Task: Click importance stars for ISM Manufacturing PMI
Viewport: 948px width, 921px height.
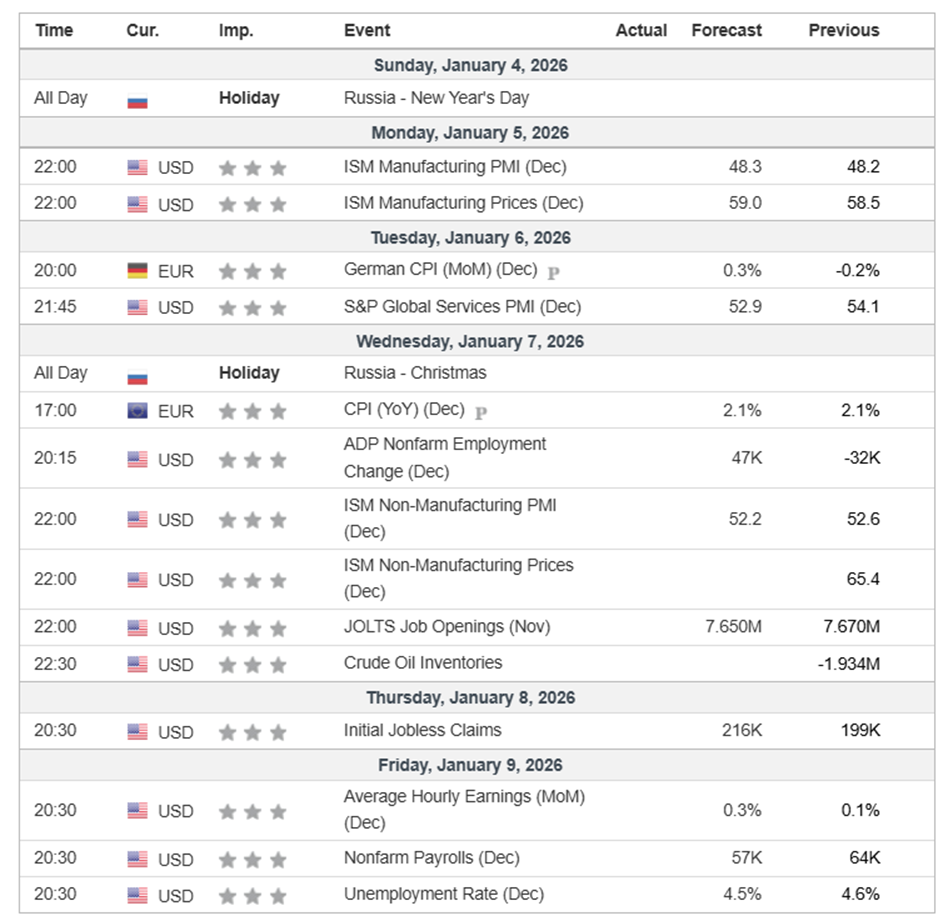Action: point(252,168)
